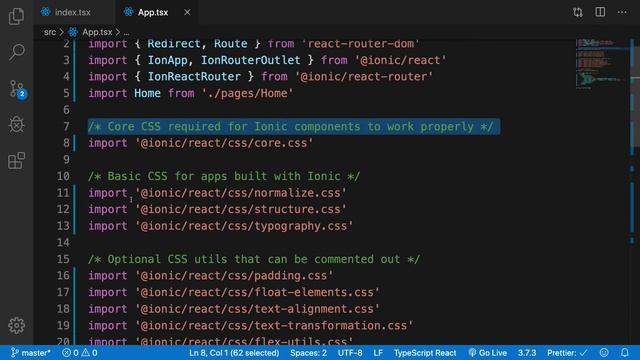This screenshot has height=360, width=640.
Task: Click the Prettier status indicator
Action: point(567,353)
